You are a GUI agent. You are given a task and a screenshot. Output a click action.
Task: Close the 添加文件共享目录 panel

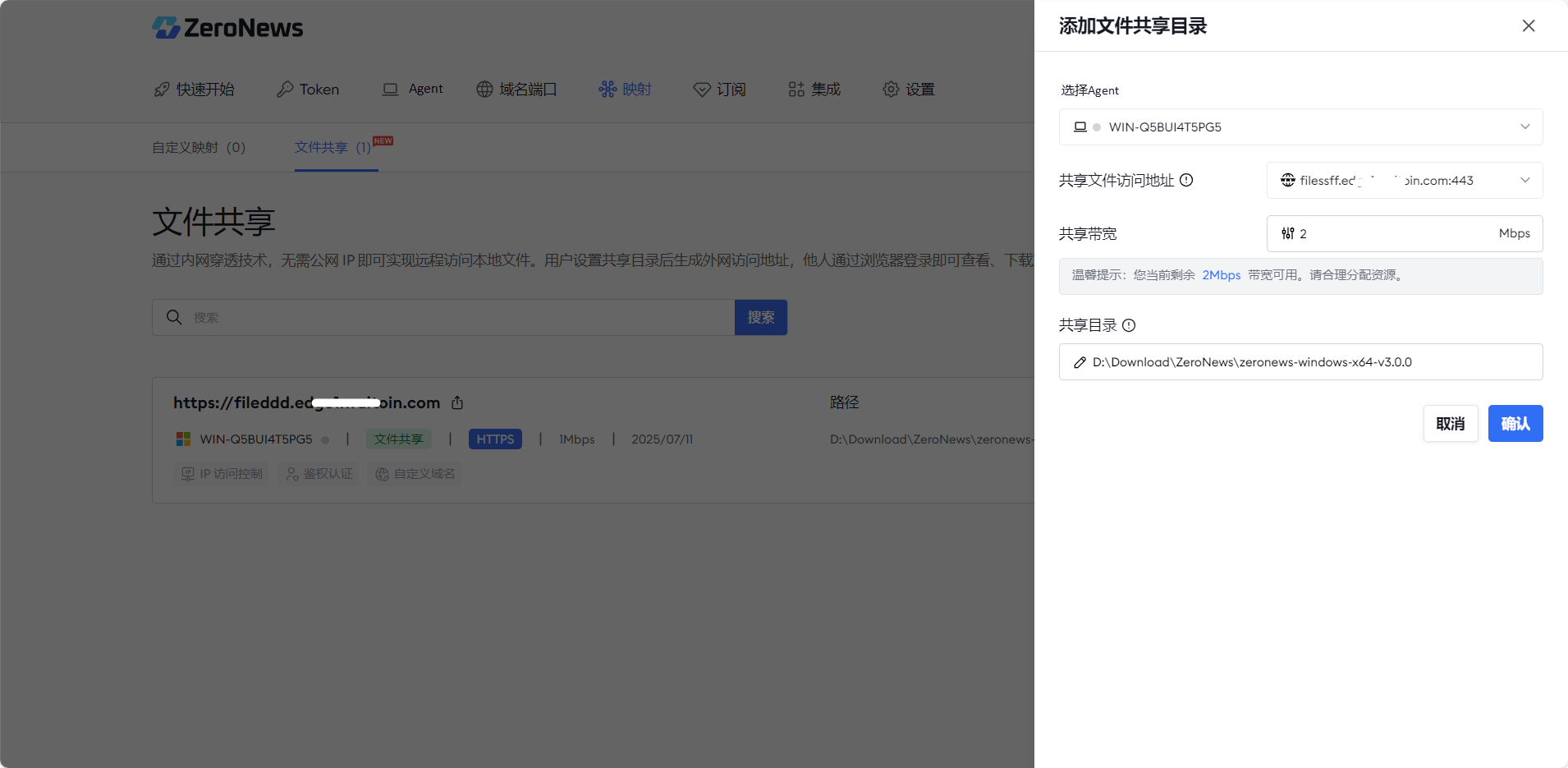click(x=1529, y=25)
